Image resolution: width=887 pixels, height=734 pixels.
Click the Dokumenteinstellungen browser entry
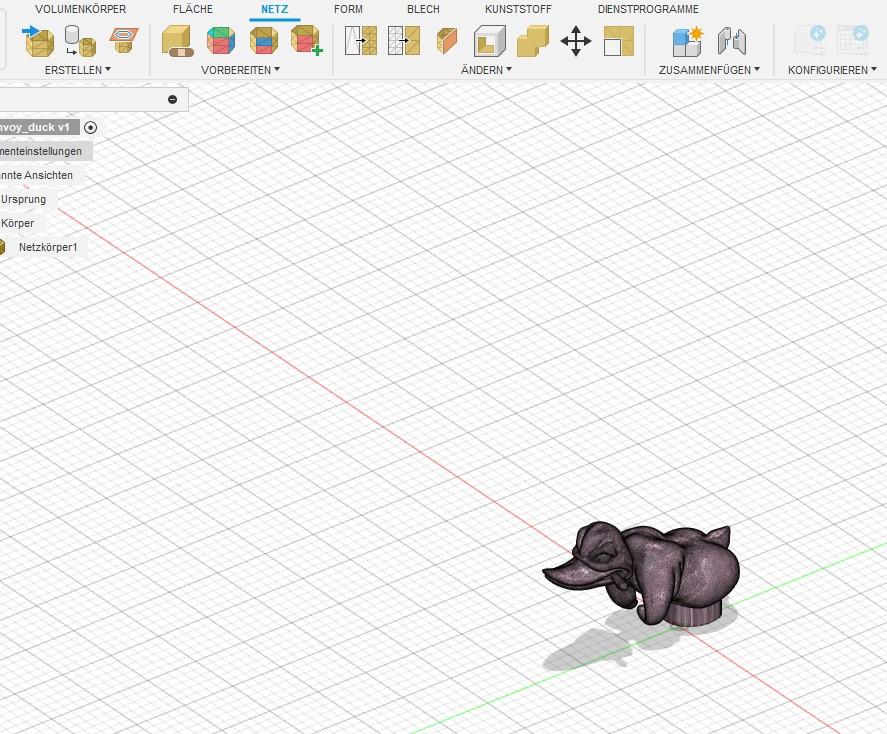point(46,152)
